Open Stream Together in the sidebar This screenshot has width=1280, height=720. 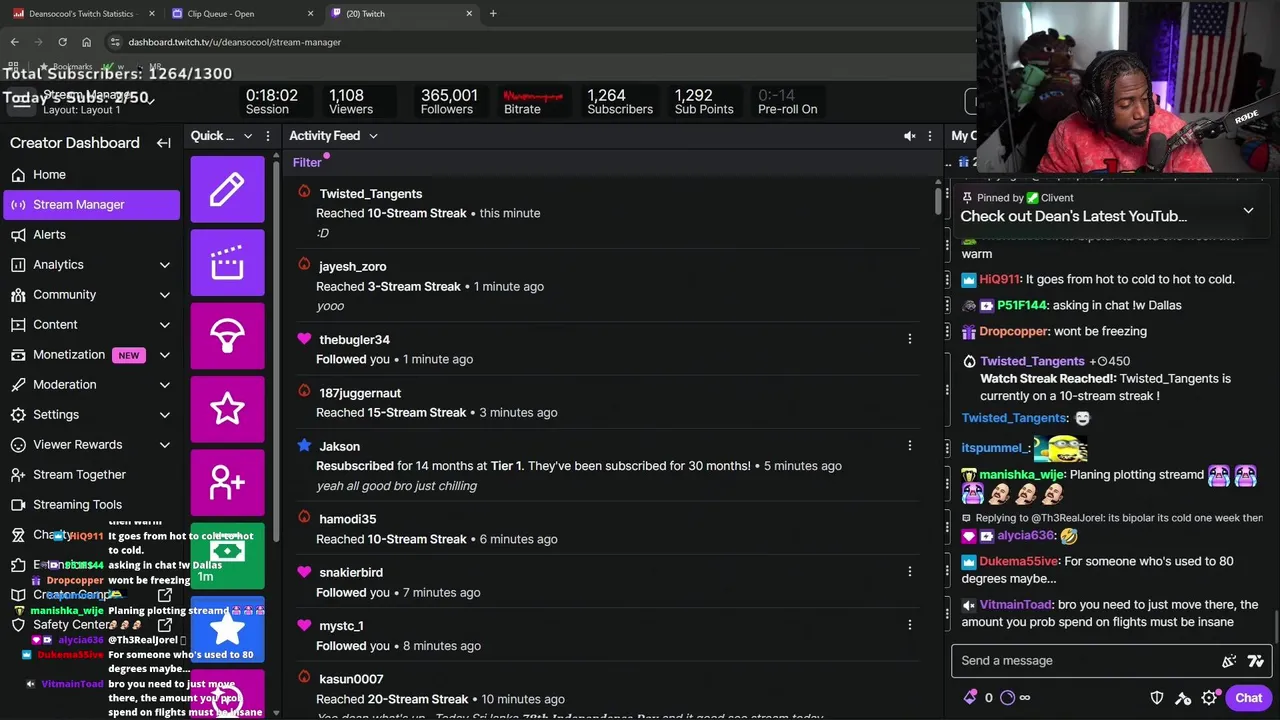coord(91,475)
